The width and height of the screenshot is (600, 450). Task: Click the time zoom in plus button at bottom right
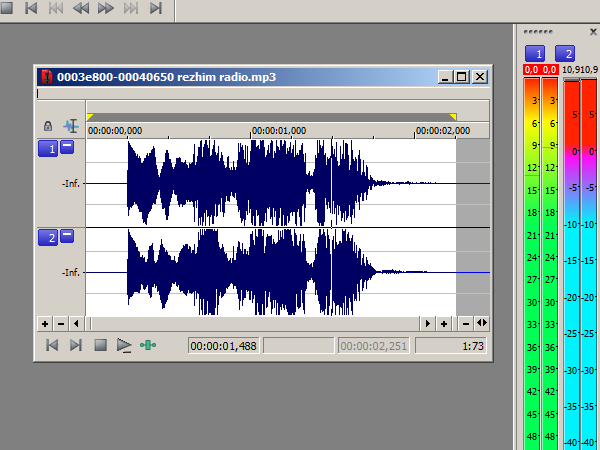[x=444, y=324]
